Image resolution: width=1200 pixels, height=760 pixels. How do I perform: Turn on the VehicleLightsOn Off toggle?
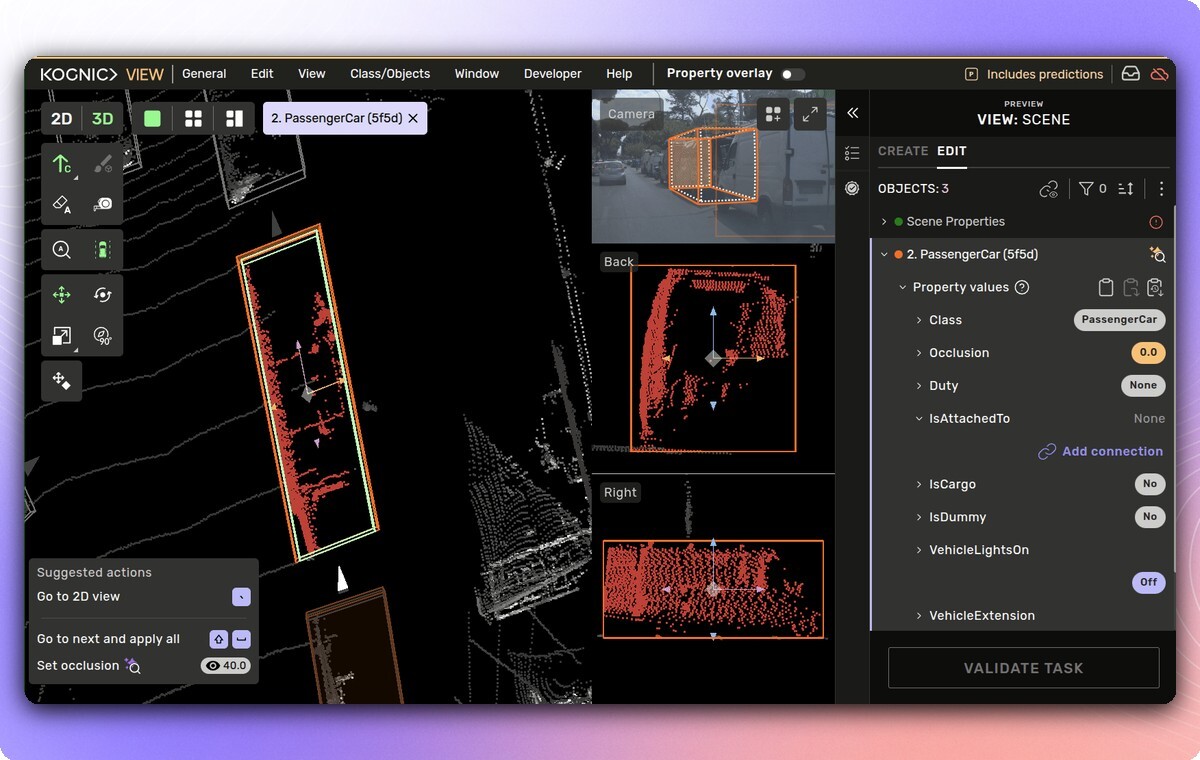(1148, 582)
